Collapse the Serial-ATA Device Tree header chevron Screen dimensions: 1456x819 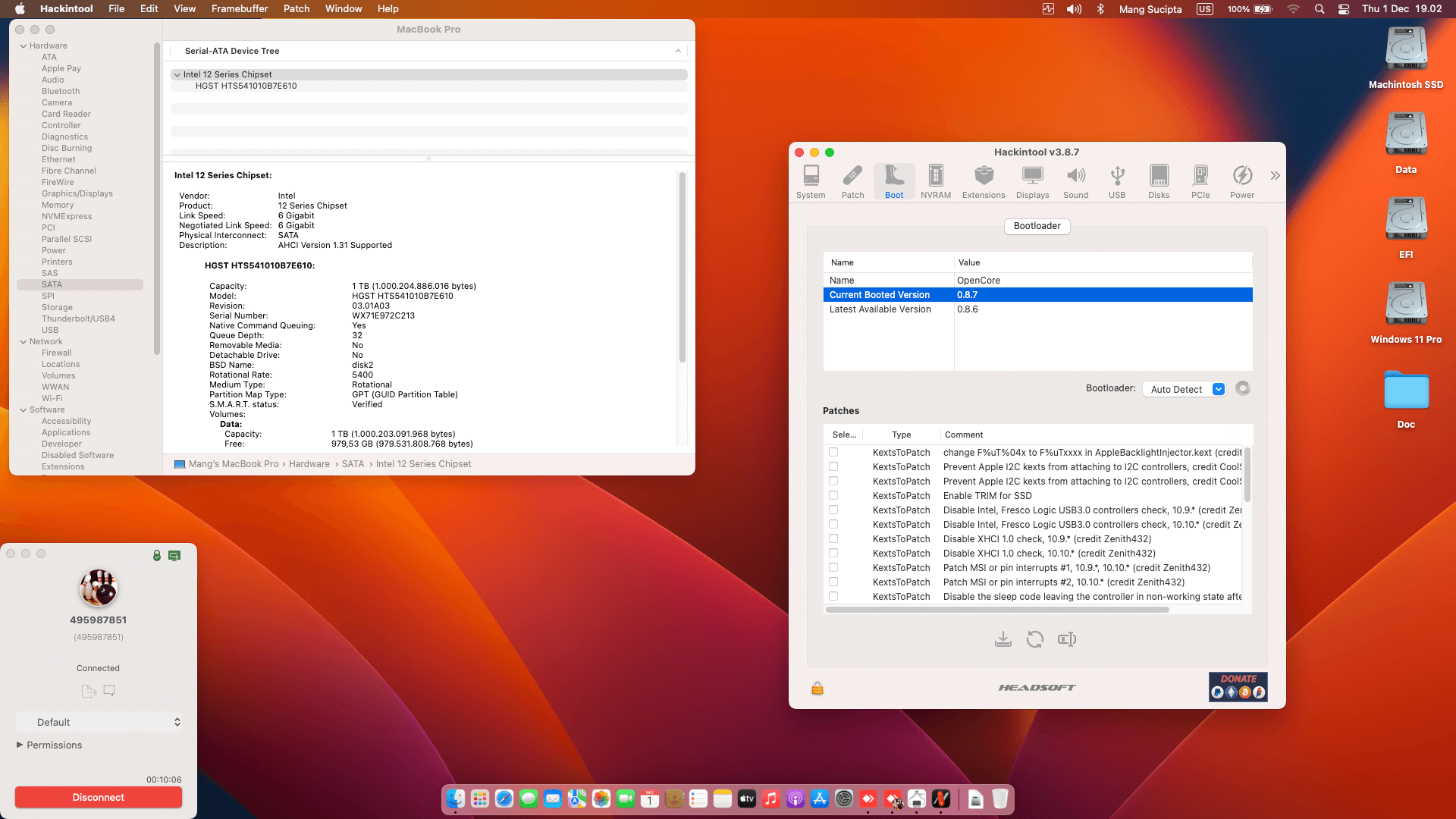pyautogui.click(x=678, y=51)
